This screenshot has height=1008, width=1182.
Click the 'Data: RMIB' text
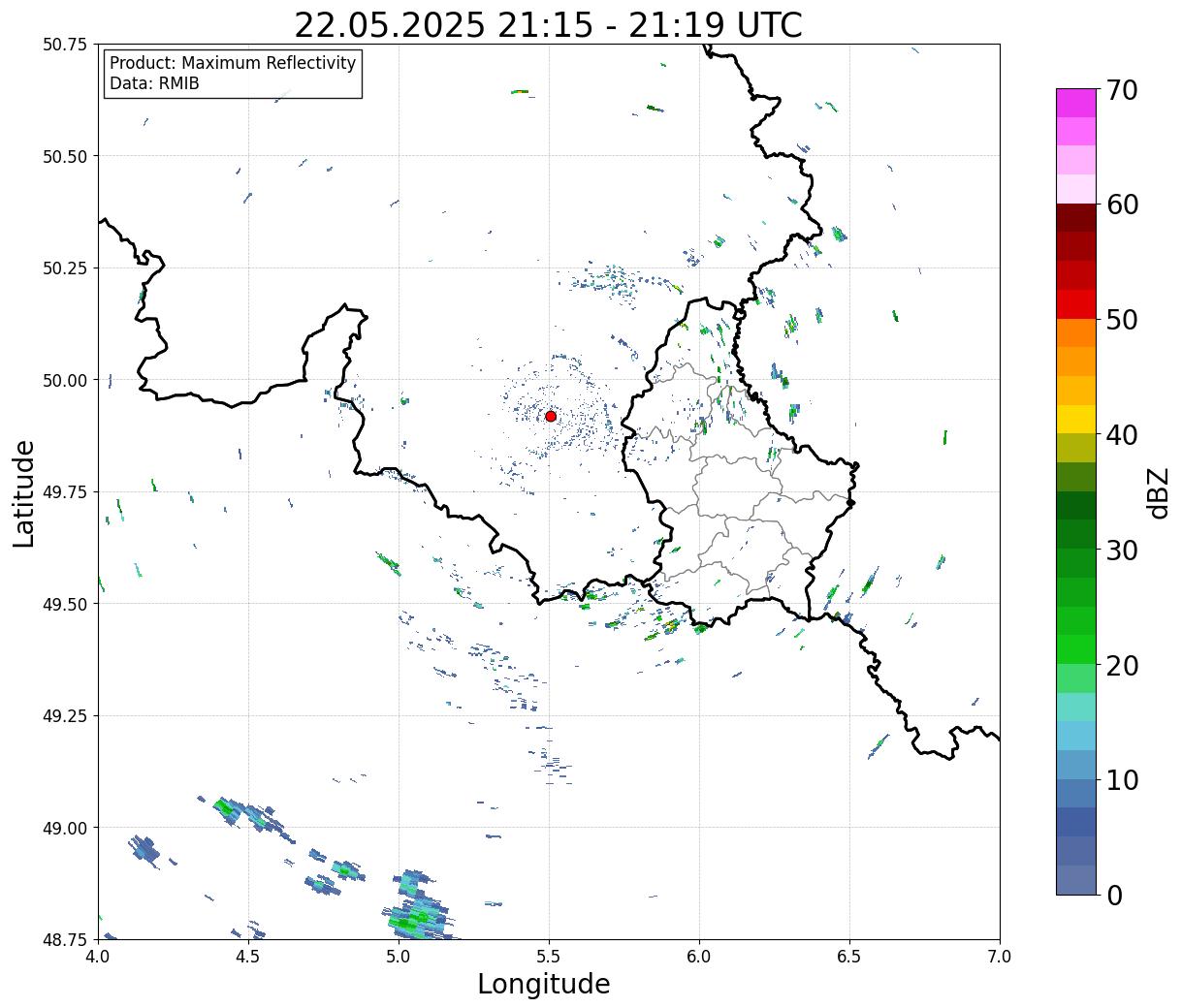point(154,84)
